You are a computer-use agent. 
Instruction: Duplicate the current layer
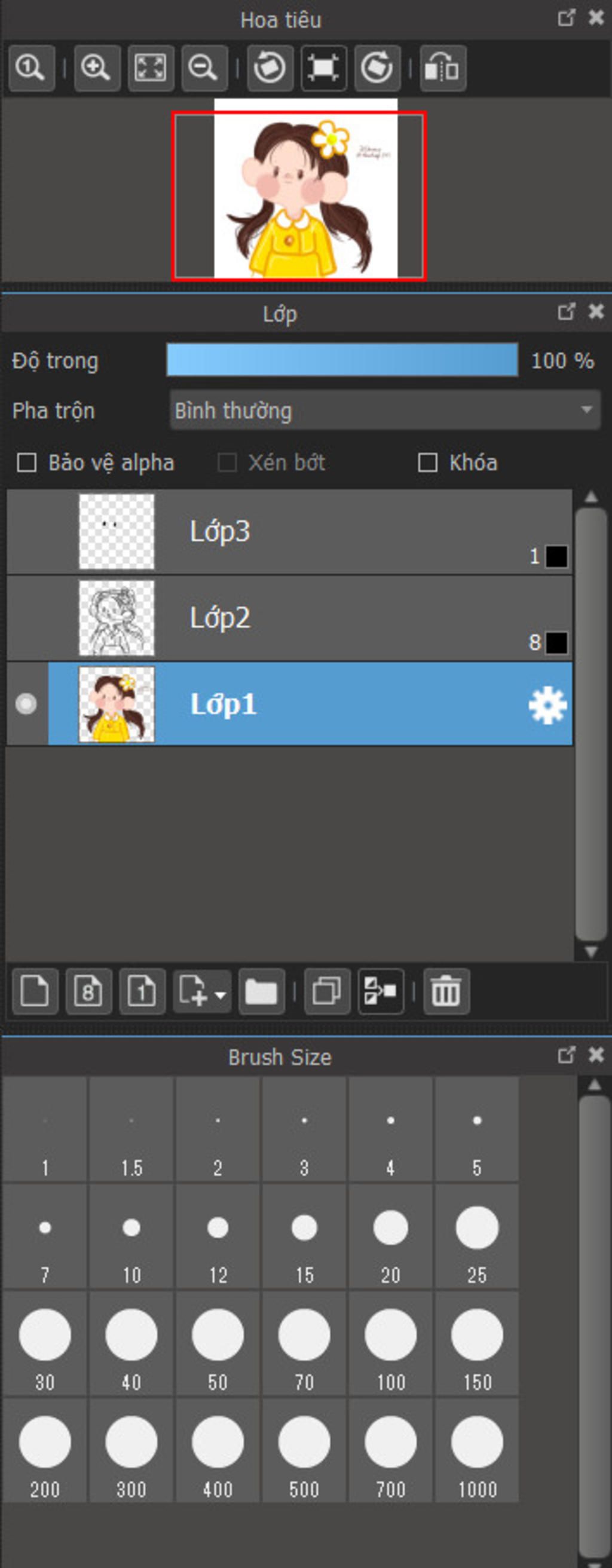click(327, 991)
